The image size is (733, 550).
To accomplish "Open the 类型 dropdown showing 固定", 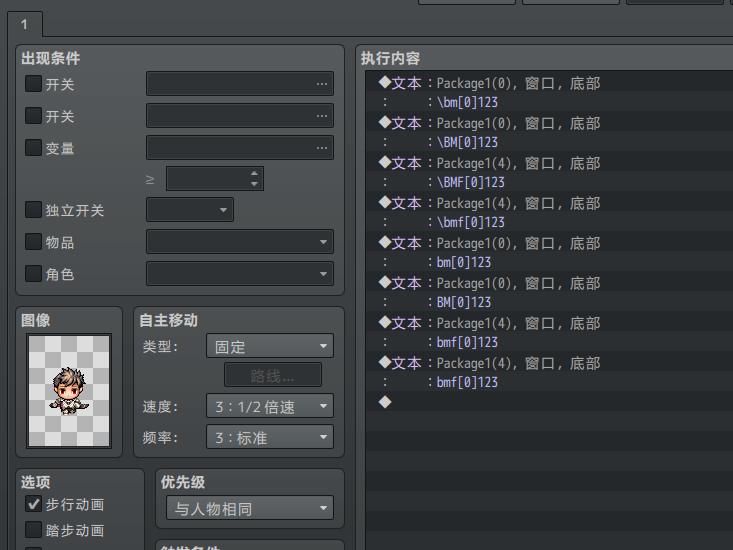I will (x=270, y=346).
